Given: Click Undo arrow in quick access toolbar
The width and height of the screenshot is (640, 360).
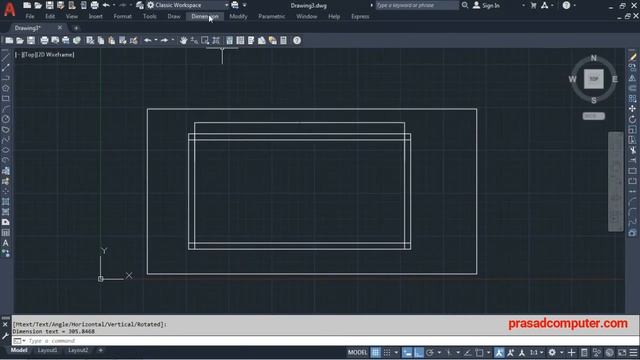Looking at the screenshot, I should (106, 5).
